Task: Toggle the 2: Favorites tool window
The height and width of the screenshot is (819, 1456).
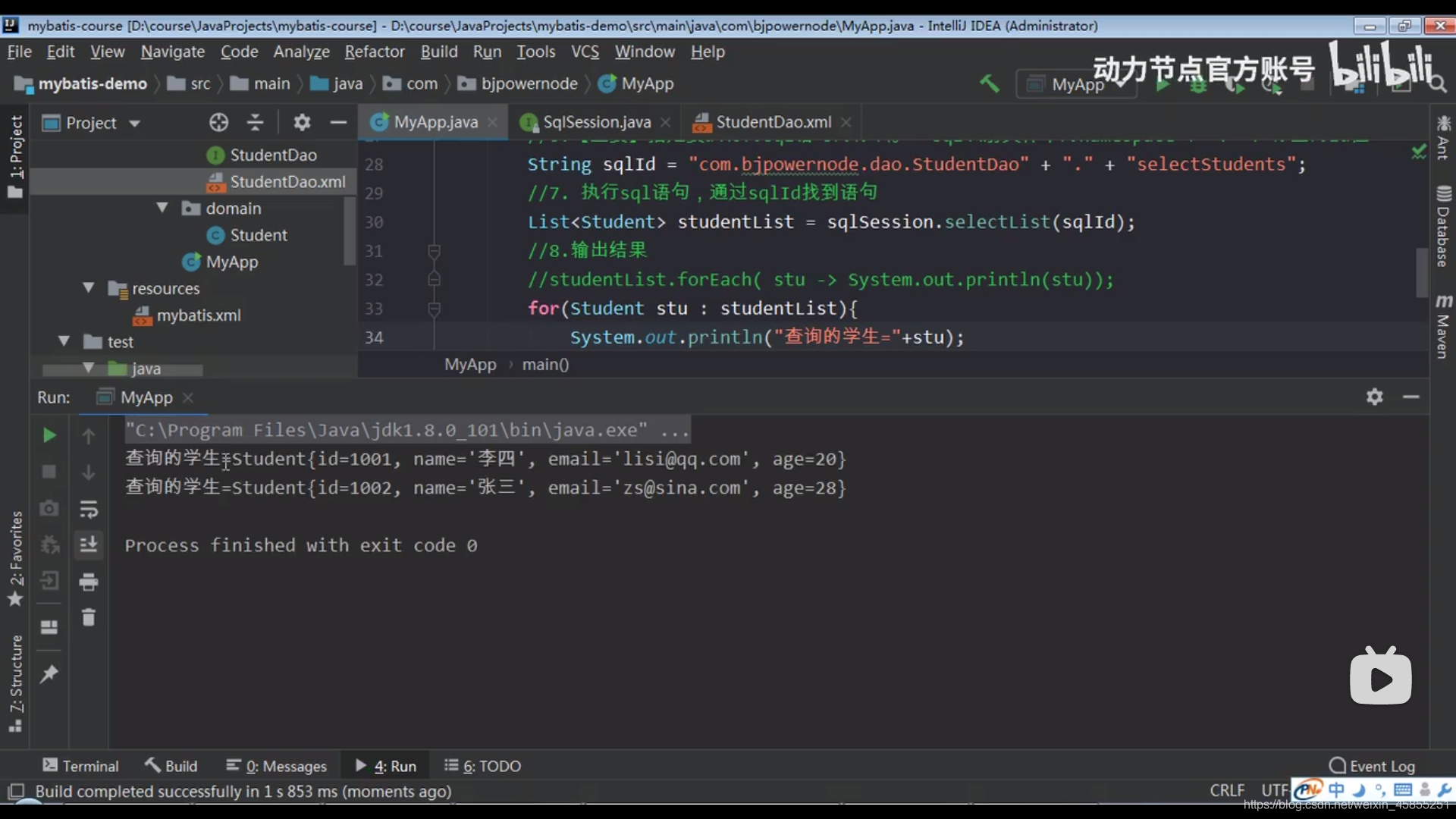Action: click(15, 559)
